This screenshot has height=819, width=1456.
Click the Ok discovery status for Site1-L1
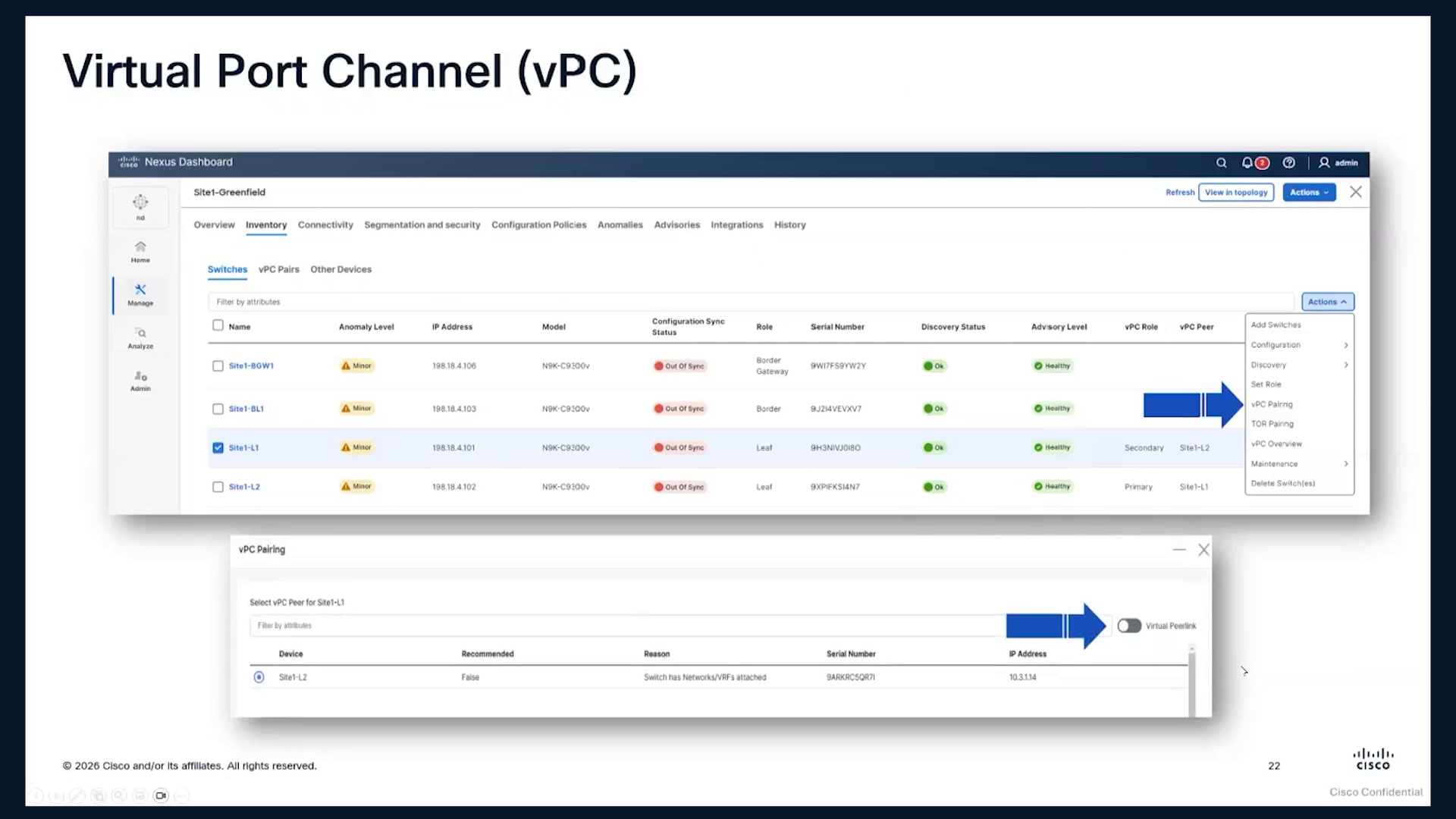coord(934,447)
